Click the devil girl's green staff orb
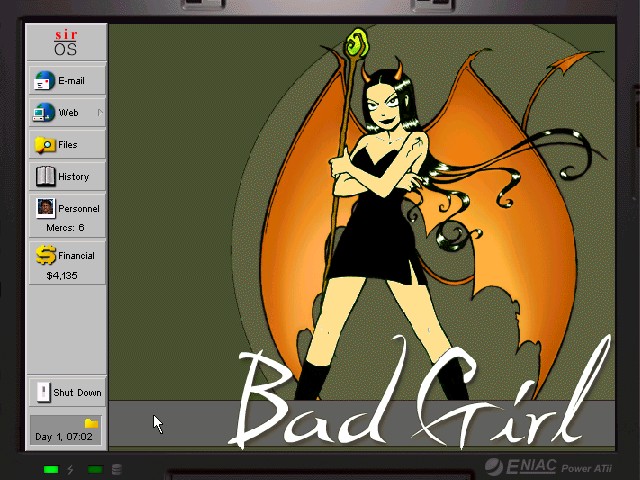 tap(355, 43)
